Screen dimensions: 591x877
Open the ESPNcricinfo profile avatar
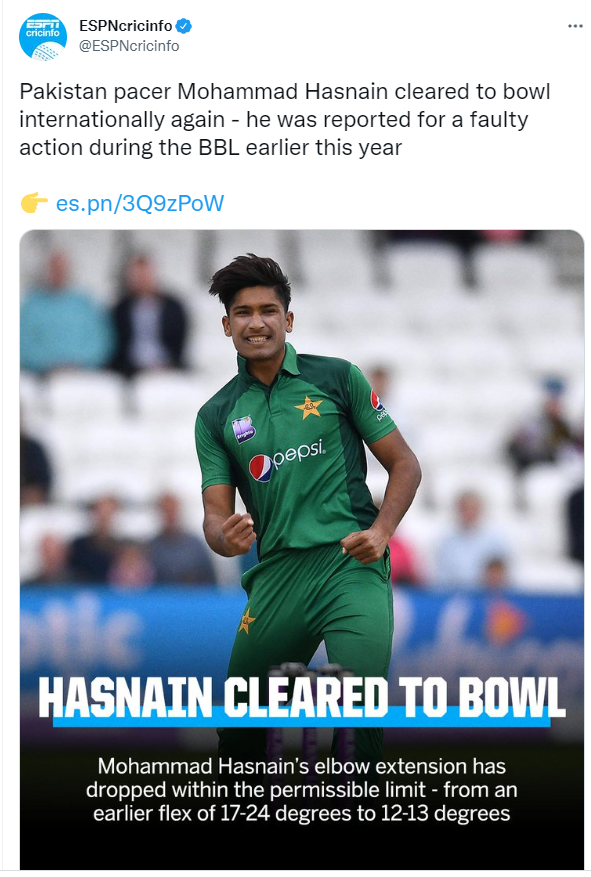coord(43,36)
